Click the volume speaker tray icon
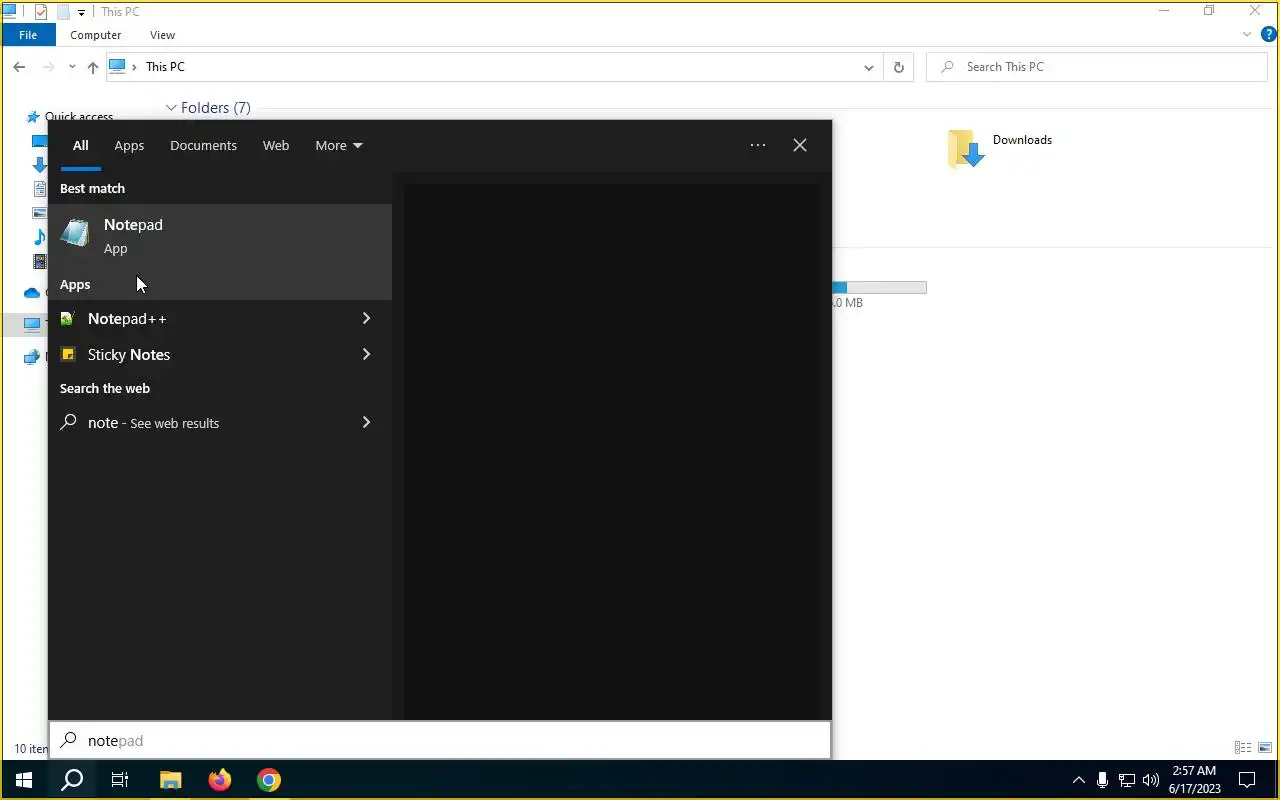The height and width of the screenshot is (800, 1280). click(1151, 780)
